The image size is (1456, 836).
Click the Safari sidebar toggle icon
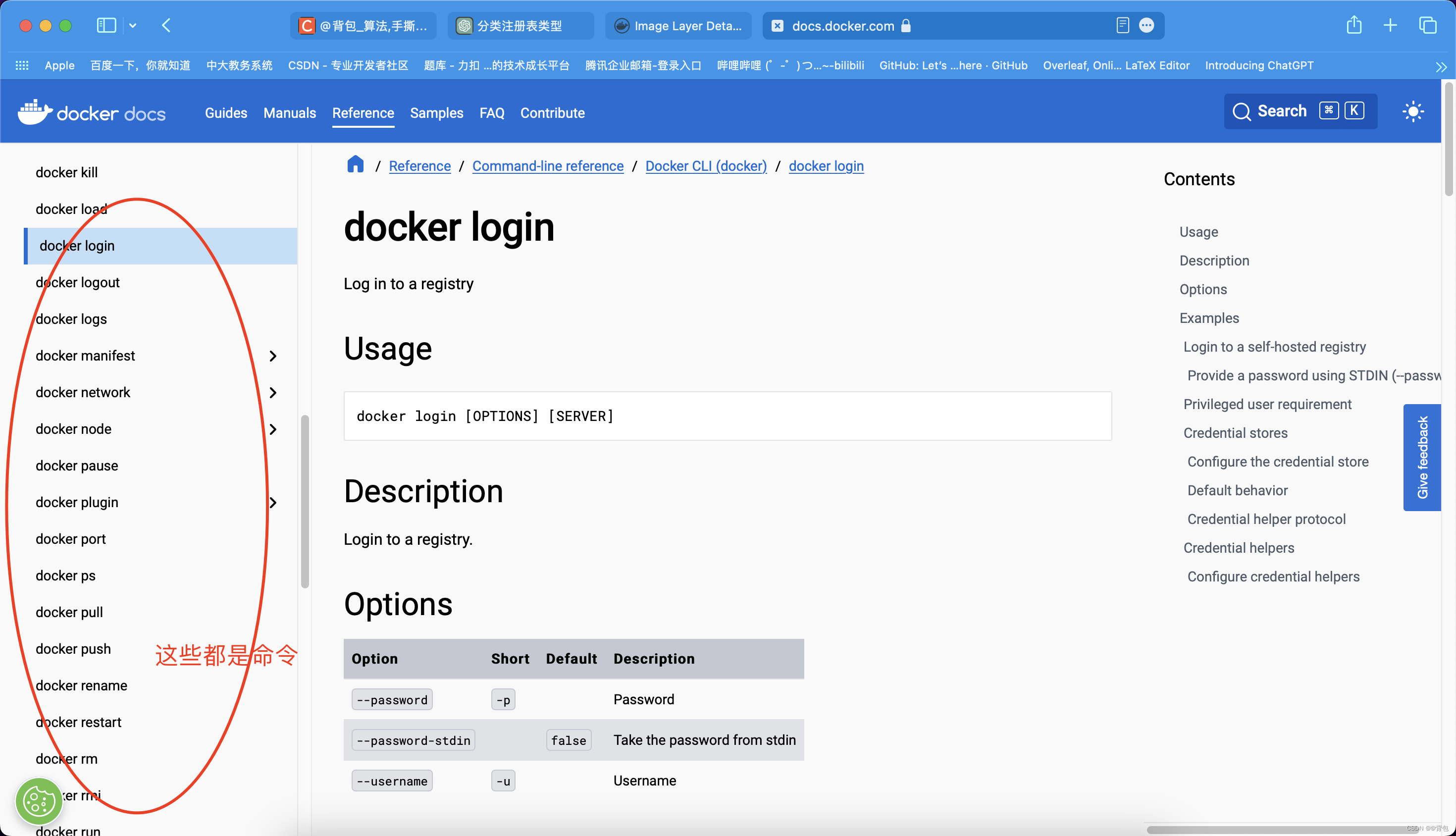point(106,25)
